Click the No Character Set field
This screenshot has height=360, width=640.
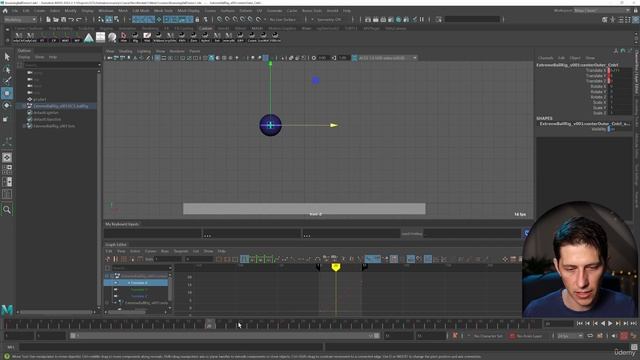pyautogui.click(x=488, y=336)
